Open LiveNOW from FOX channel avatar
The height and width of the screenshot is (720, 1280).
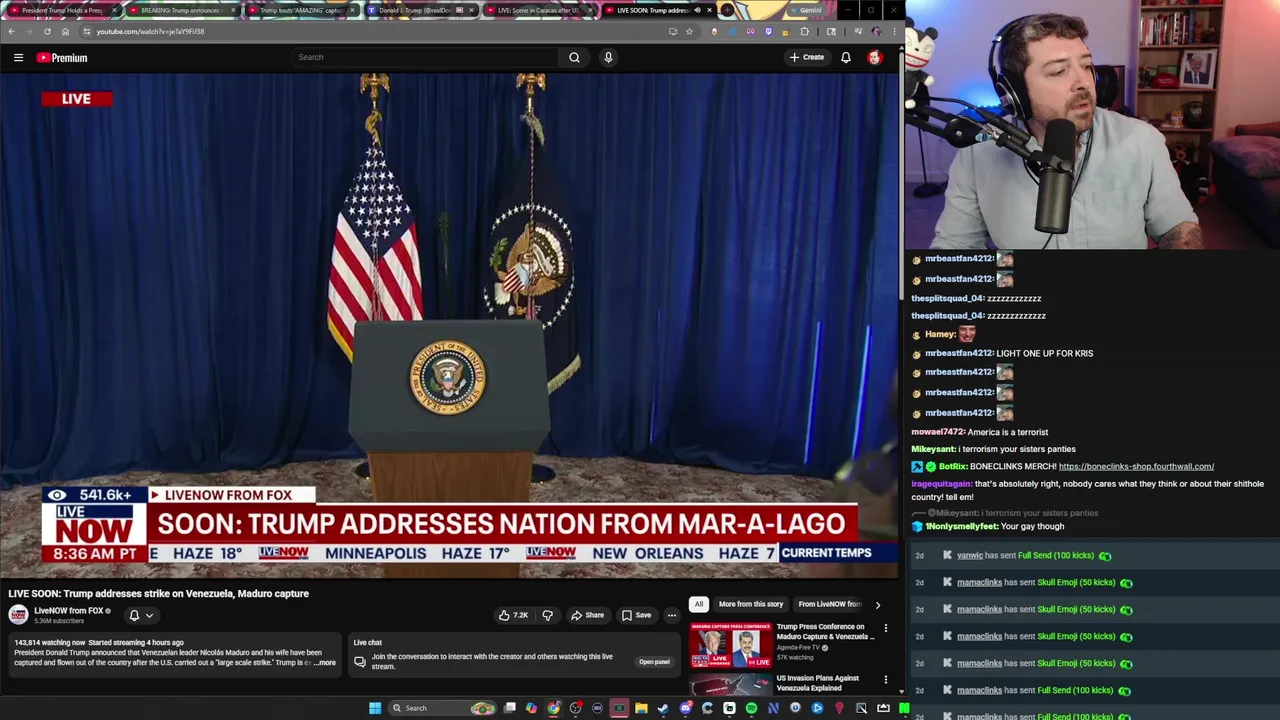point(18,615)
